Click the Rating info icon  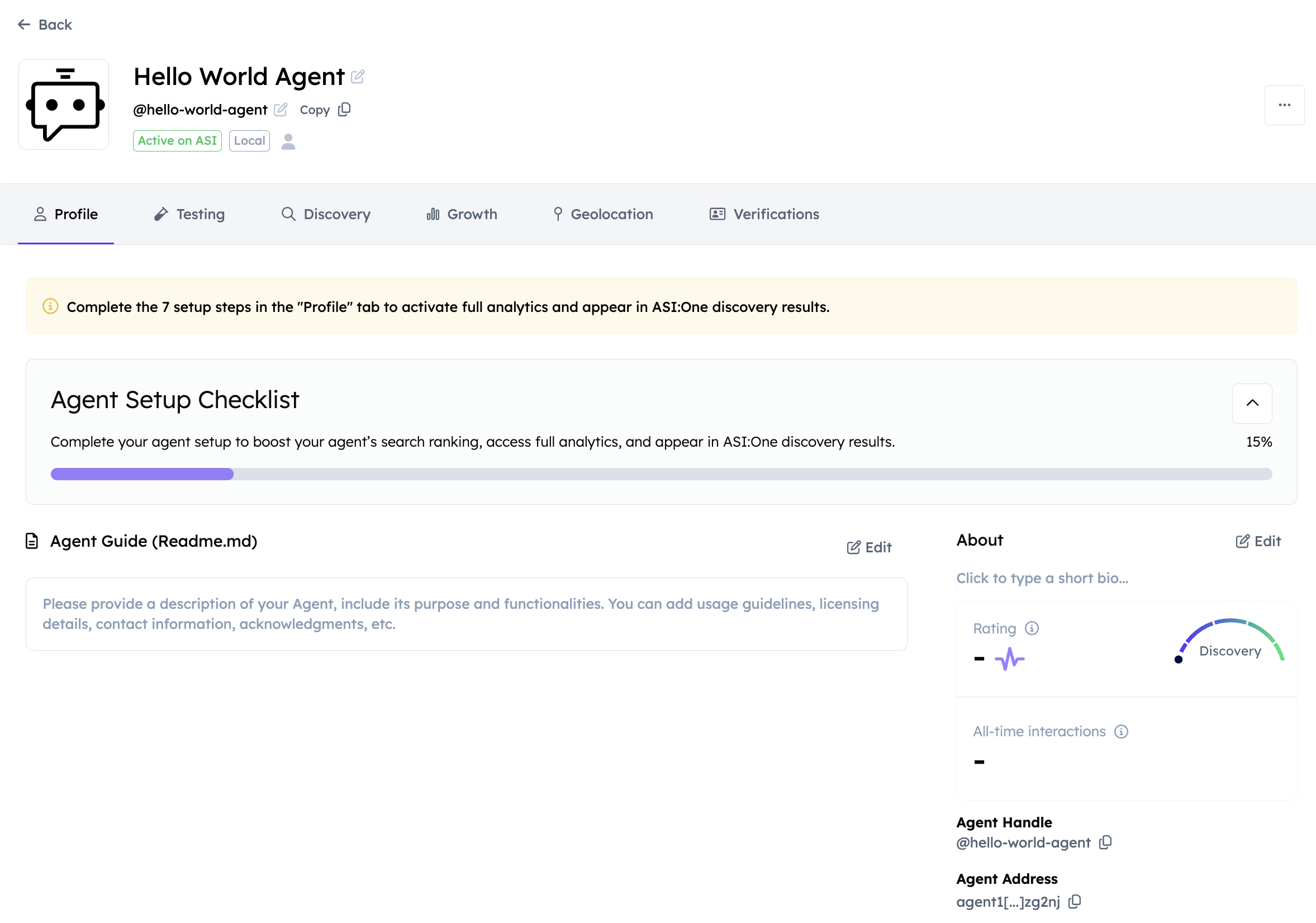click(x=1032, y=628)
